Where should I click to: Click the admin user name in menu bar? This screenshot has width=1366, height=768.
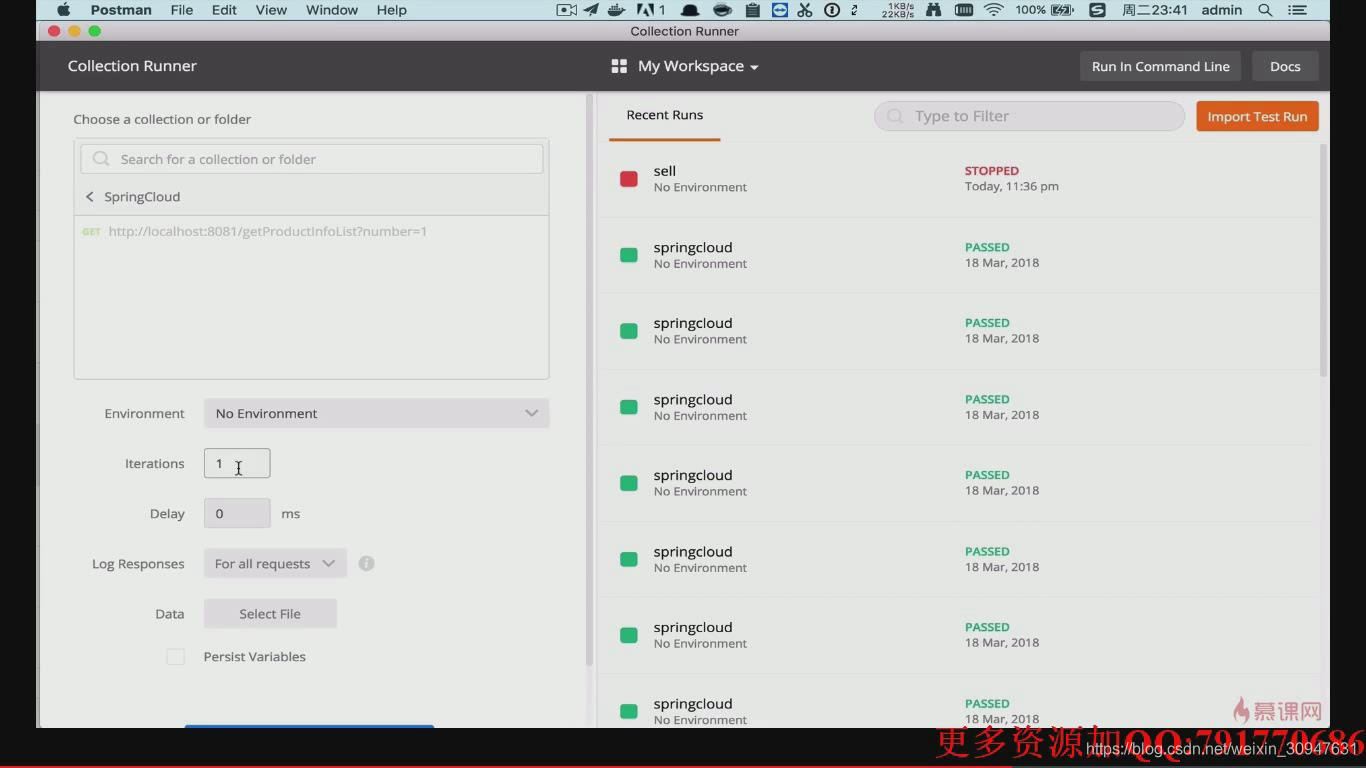point(1221,10)
